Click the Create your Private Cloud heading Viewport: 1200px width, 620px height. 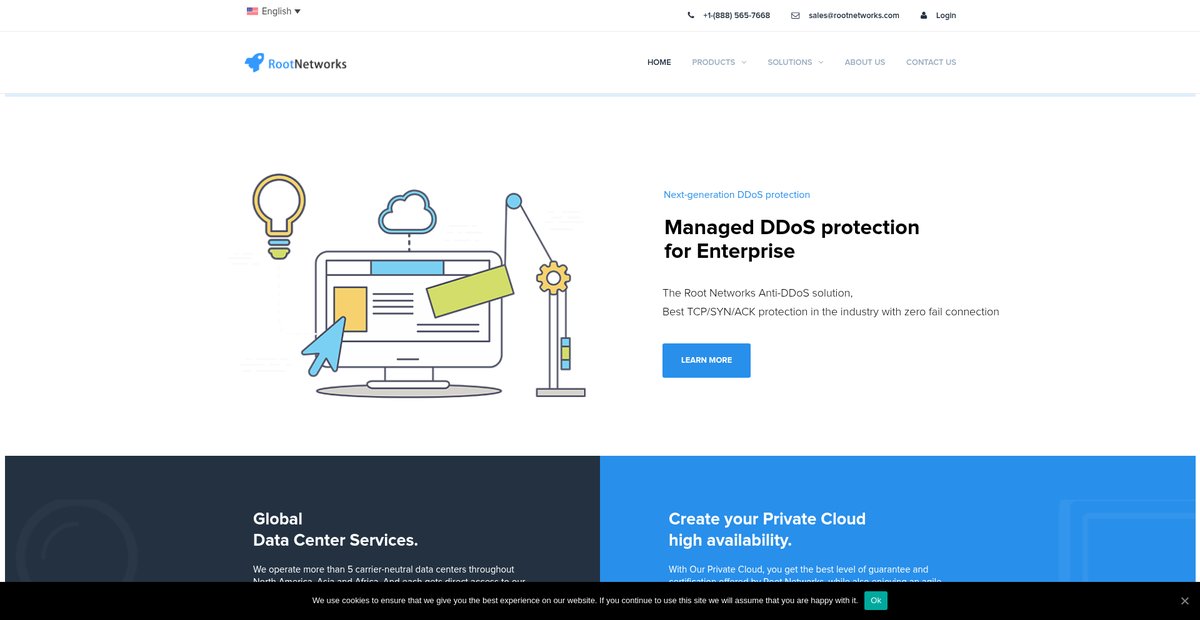click(x=767, y=529)
